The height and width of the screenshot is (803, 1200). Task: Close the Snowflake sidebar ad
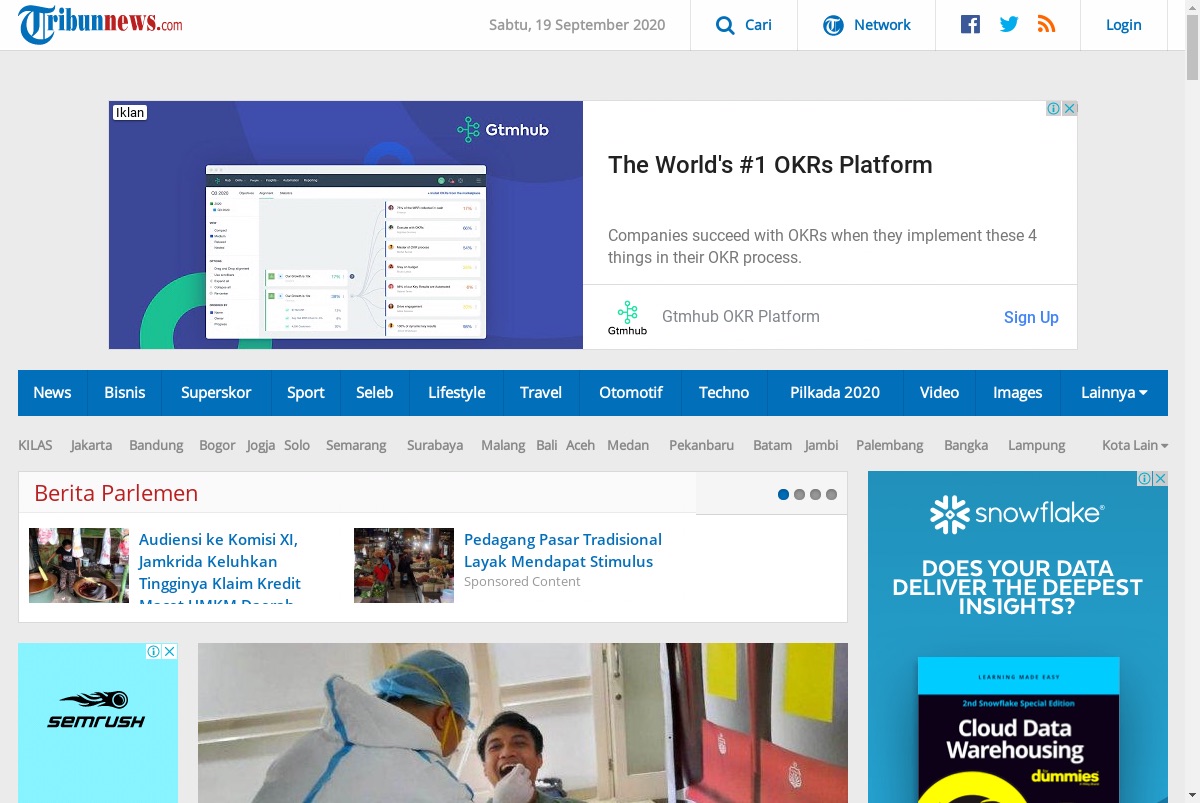(1160, 479)
